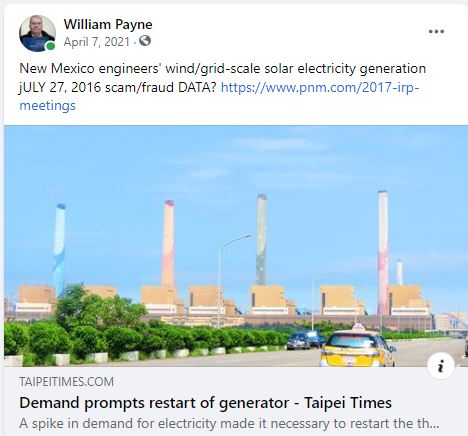This screenshot has height=436, width=468.
Task: Click the 'A spike in demand' description
Action: coord(229,423)
